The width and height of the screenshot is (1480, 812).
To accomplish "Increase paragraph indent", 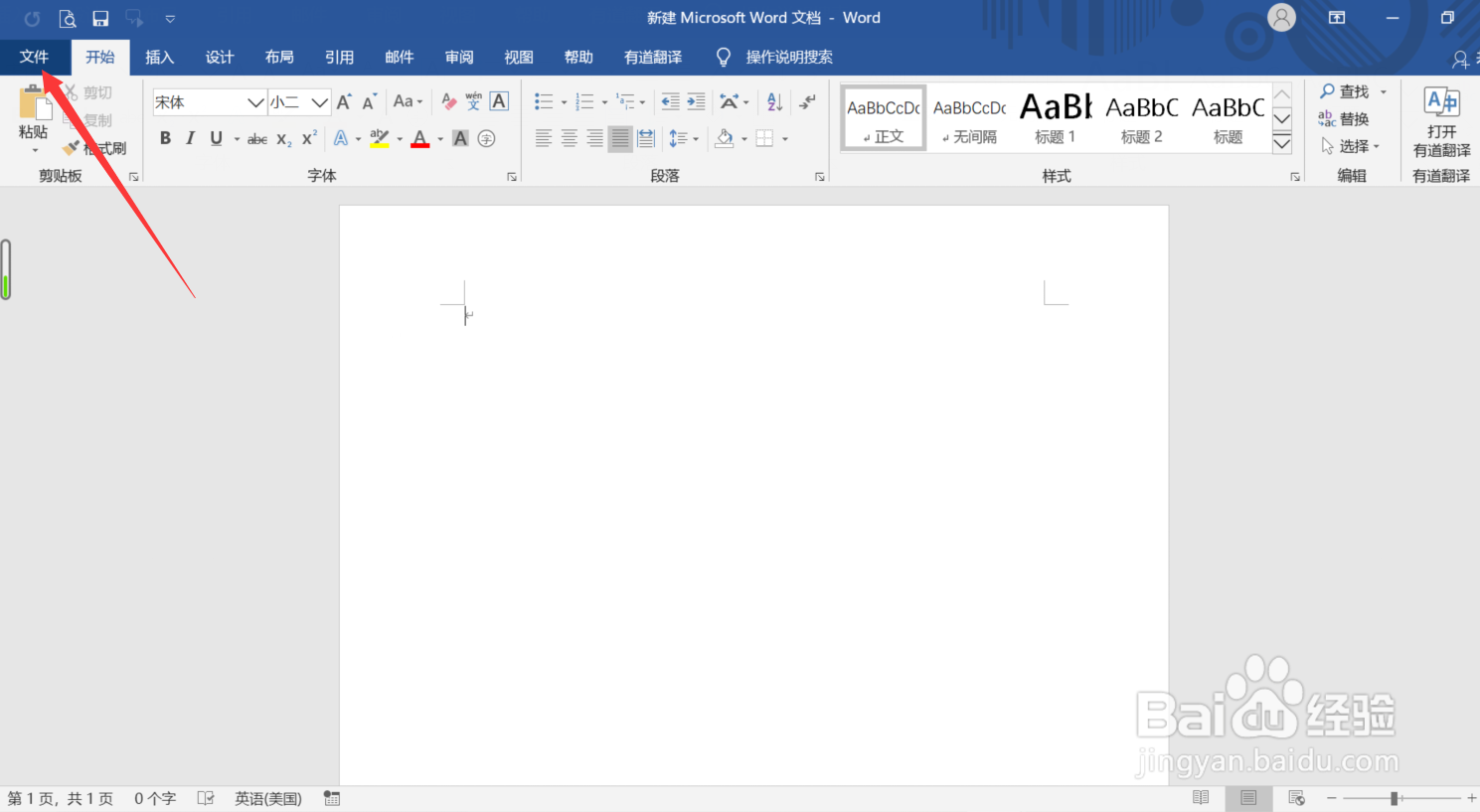I will tap(696, 101).
